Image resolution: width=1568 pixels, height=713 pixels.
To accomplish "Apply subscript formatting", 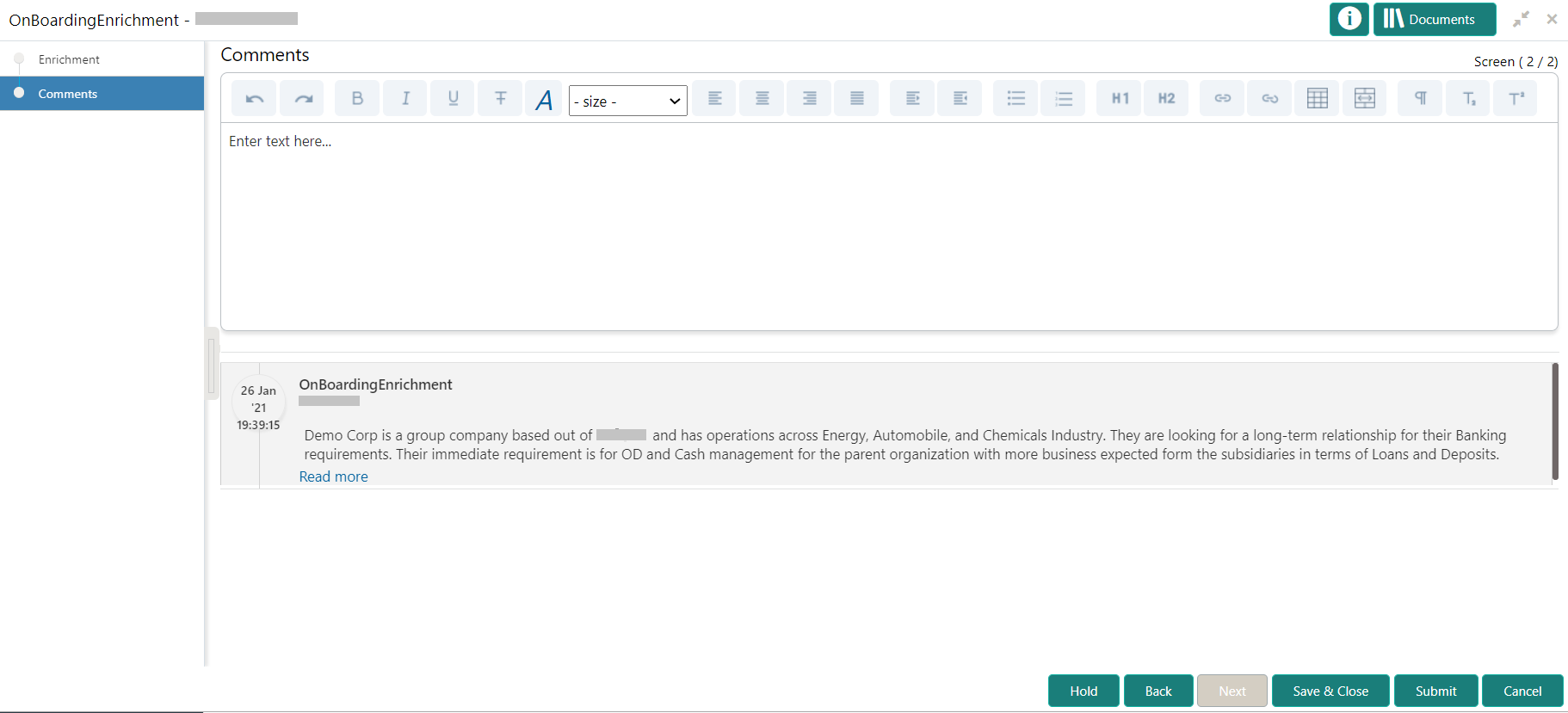I will (1468, 98).
